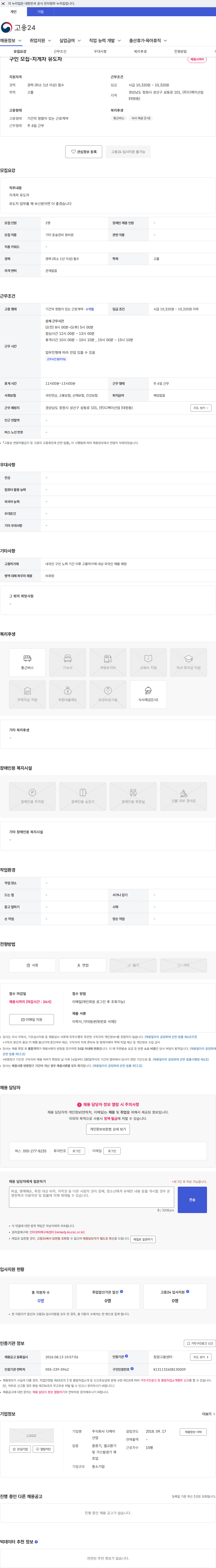
Task: Expand 지도 보기 beside 근무 예정지
Action: (201, 408)
